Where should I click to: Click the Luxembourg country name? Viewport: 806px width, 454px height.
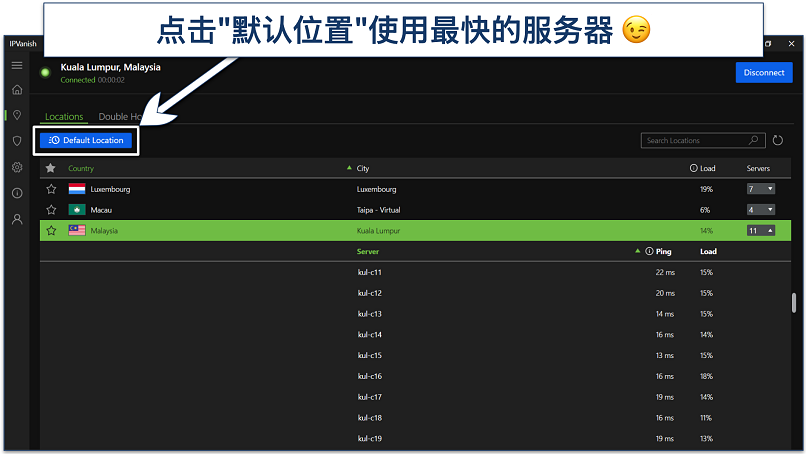pyautogui.click(x=110, y=189)
